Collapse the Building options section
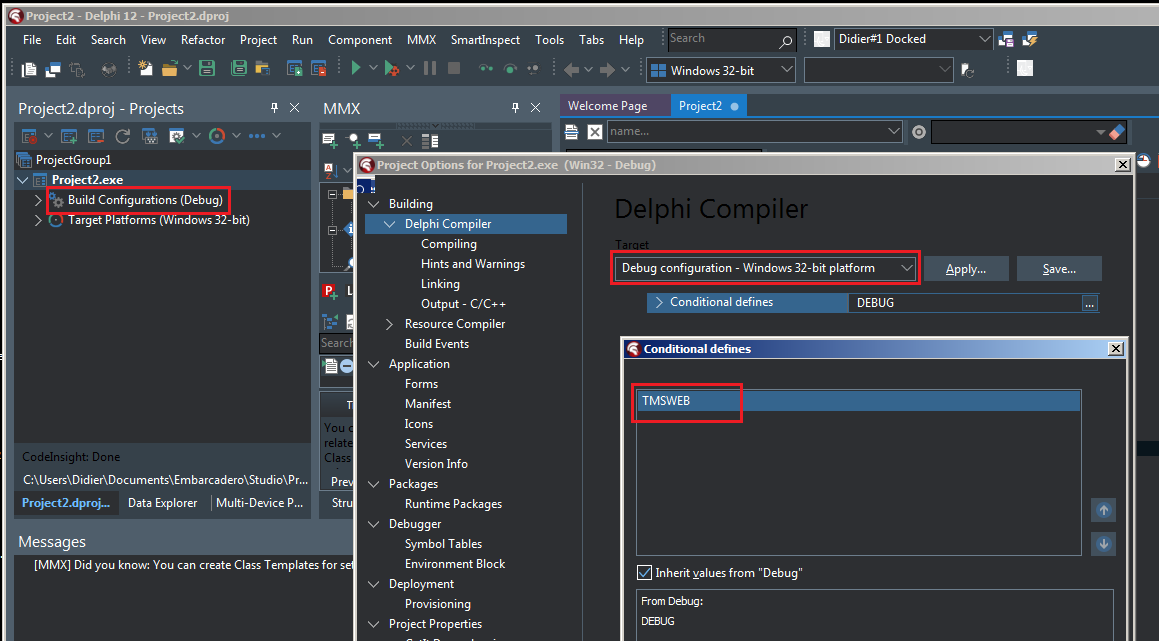The width and height of the screenshot is (1159, 641). [374, 204]
